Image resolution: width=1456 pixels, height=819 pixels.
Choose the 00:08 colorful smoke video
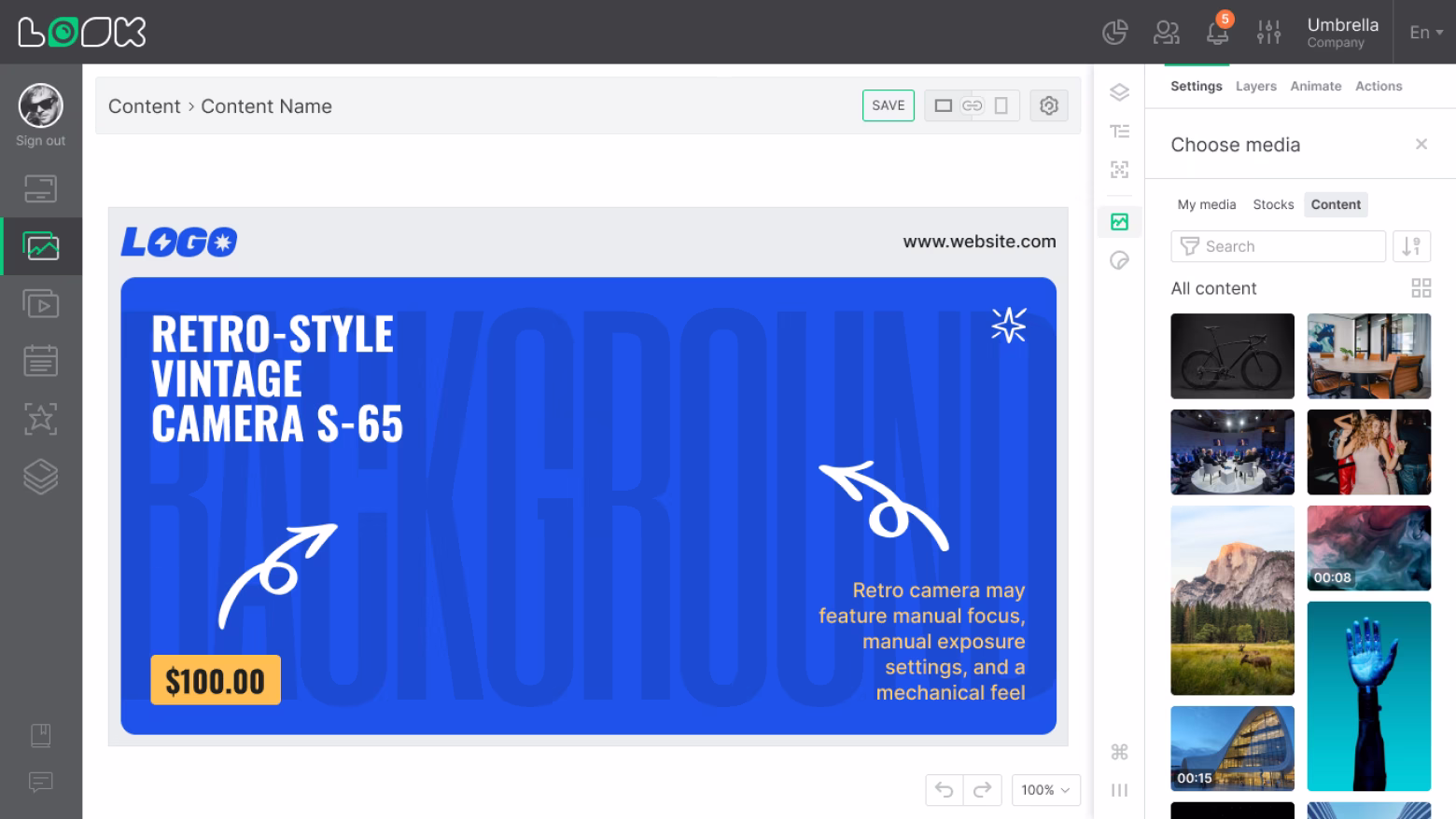1368,548
